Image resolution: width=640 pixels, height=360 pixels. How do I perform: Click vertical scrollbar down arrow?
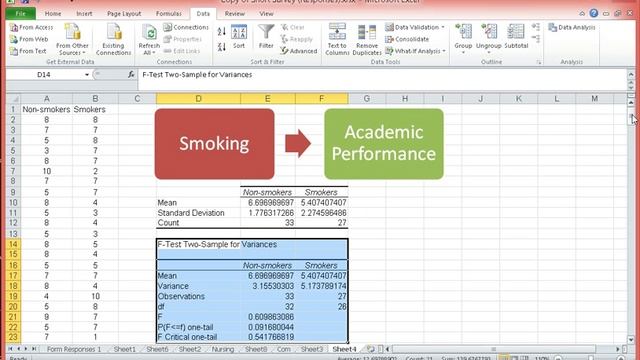point(631,340)
